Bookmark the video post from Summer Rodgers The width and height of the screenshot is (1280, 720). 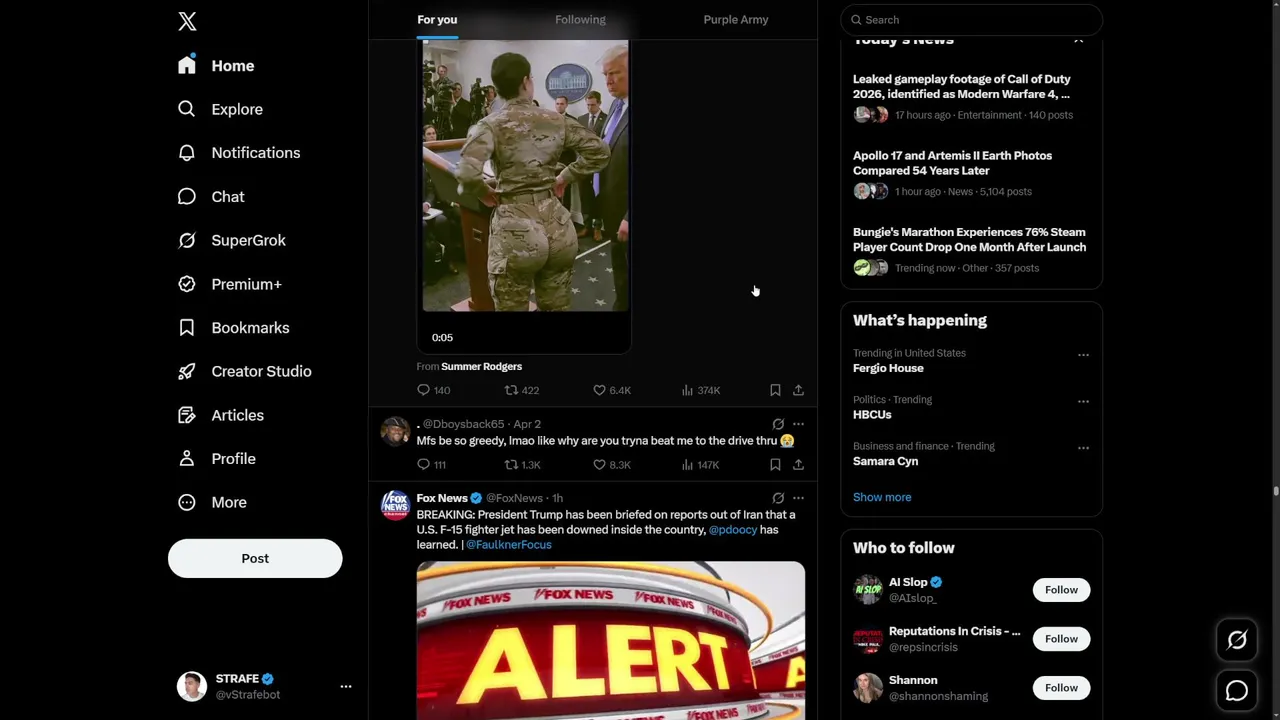775,390
